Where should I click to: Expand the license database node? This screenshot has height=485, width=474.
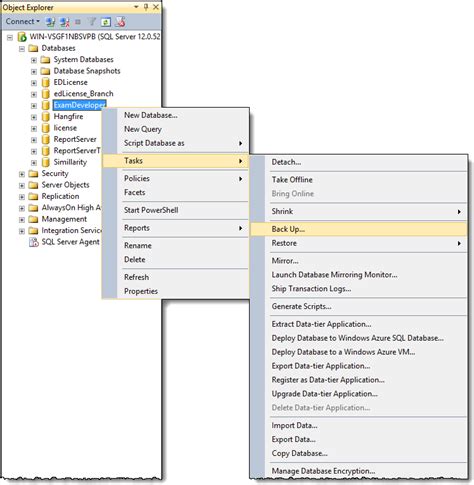coord(34,128)
